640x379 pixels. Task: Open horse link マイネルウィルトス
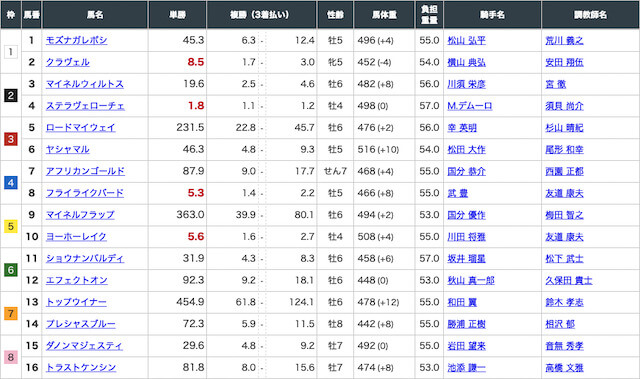click(x=84, y=84)
